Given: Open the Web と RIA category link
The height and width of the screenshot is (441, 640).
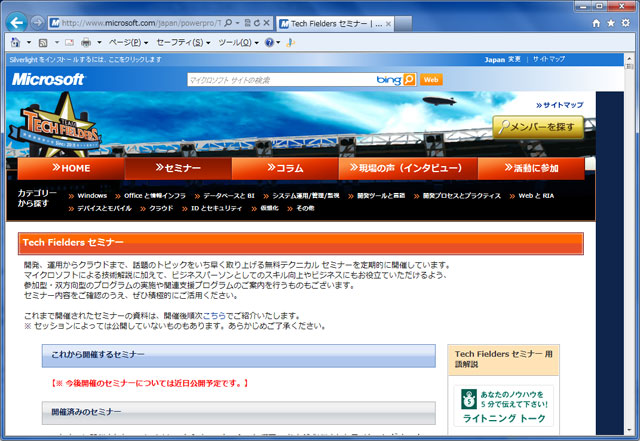Looking at the screenshot, I should pos(536,196).
